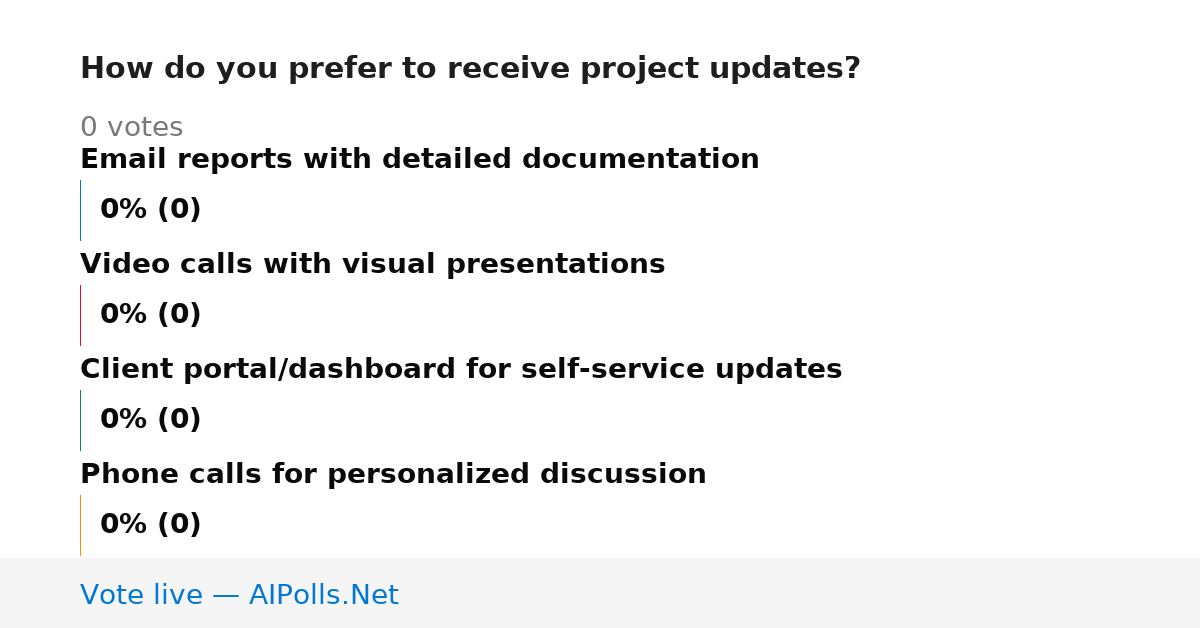The width and height of the screenshot is (1200, 628).
Task: Click the blue bar marker for Email reports
Action: click(x=80, y=210)
